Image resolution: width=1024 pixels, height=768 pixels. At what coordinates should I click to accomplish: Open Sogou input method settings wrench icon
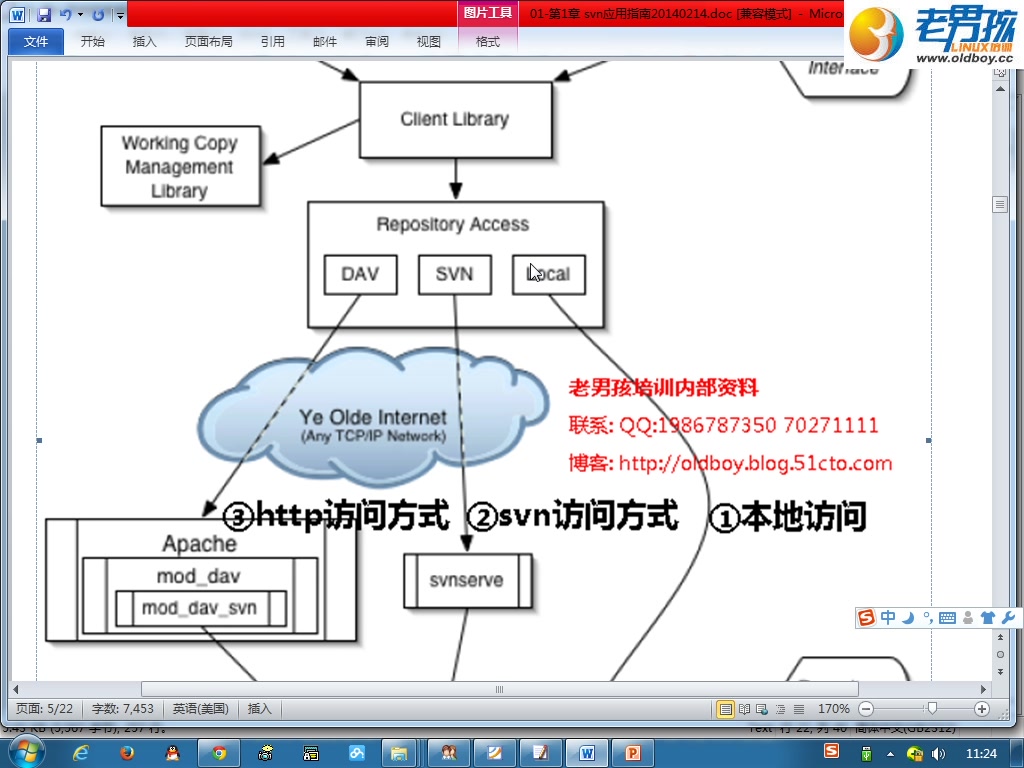coord(1009,617)
